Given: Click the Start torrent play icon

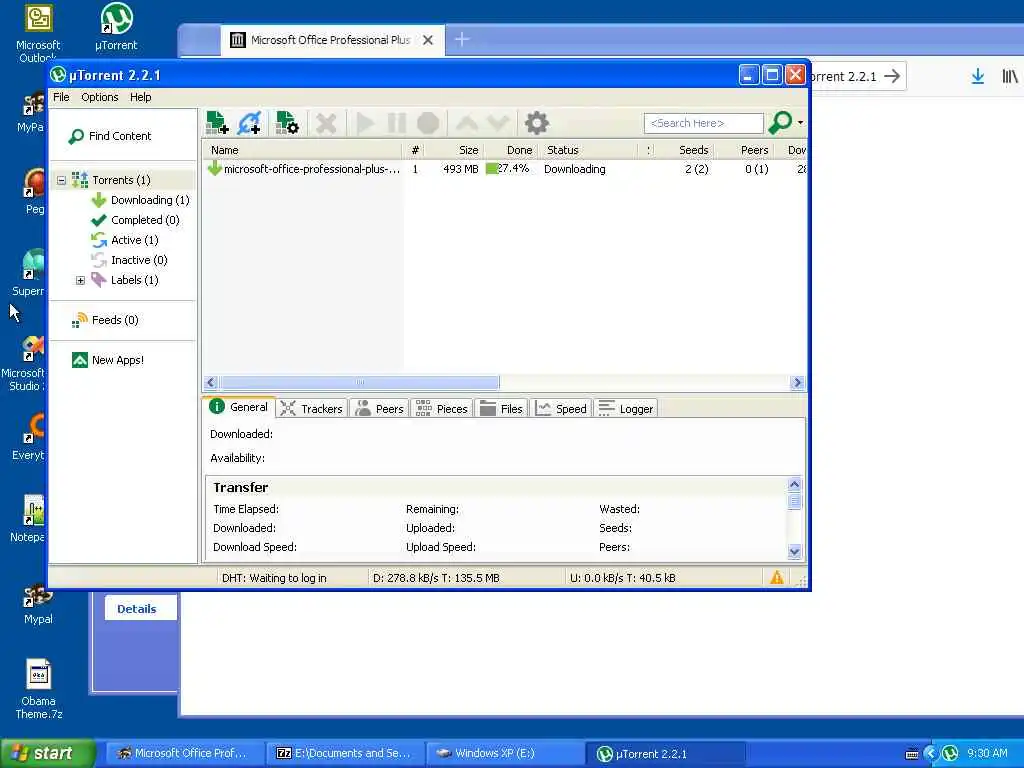Looking at the screenshot, I should 365,123.
